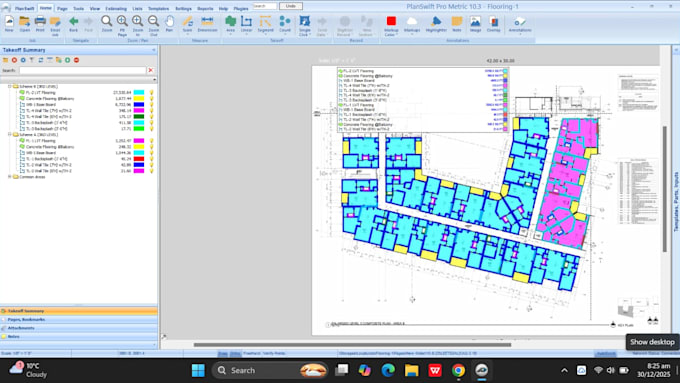Click the refresh arrows icon in Takeoff Summary toolbar

(41, 60)
